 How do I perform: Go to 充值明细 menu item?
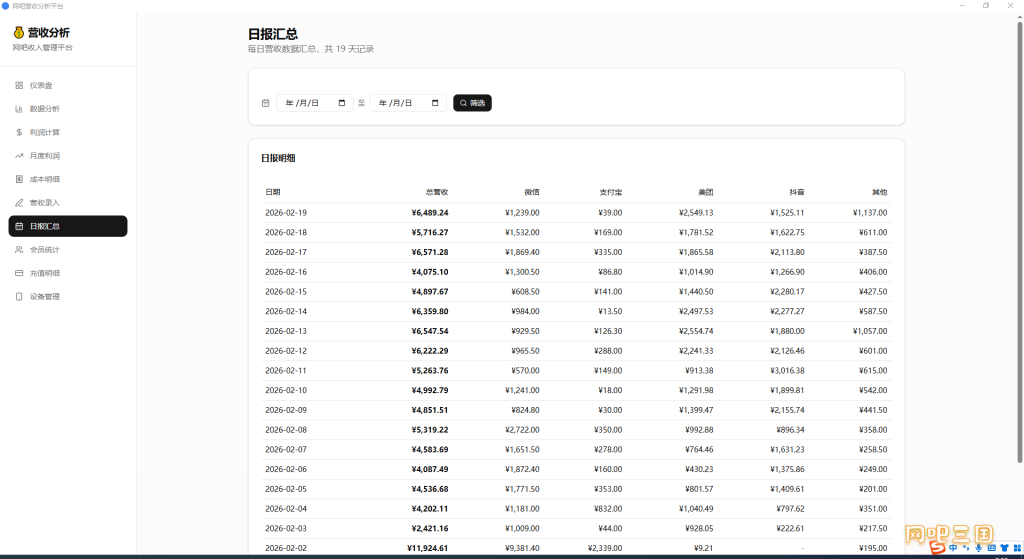click(x=68, y=274)
